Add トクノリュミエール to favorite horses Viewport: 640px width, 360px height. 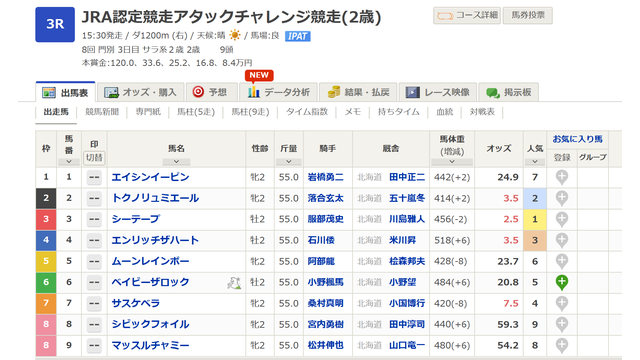(x=562, y=198)
